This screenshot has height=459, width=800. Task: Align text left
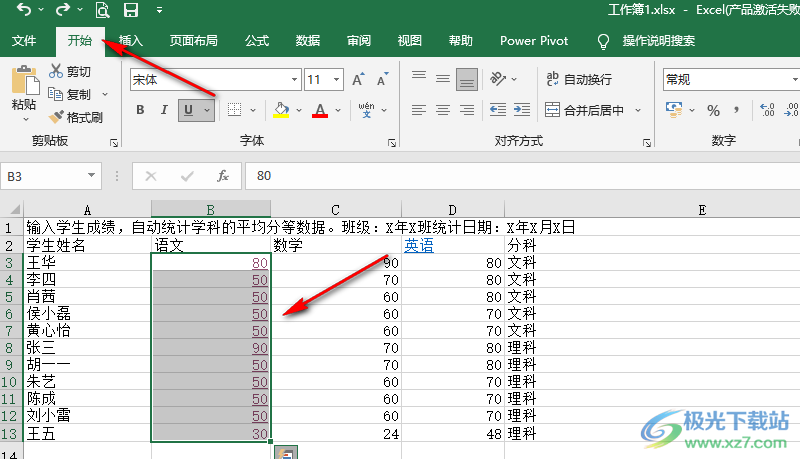tap(419, 110)
